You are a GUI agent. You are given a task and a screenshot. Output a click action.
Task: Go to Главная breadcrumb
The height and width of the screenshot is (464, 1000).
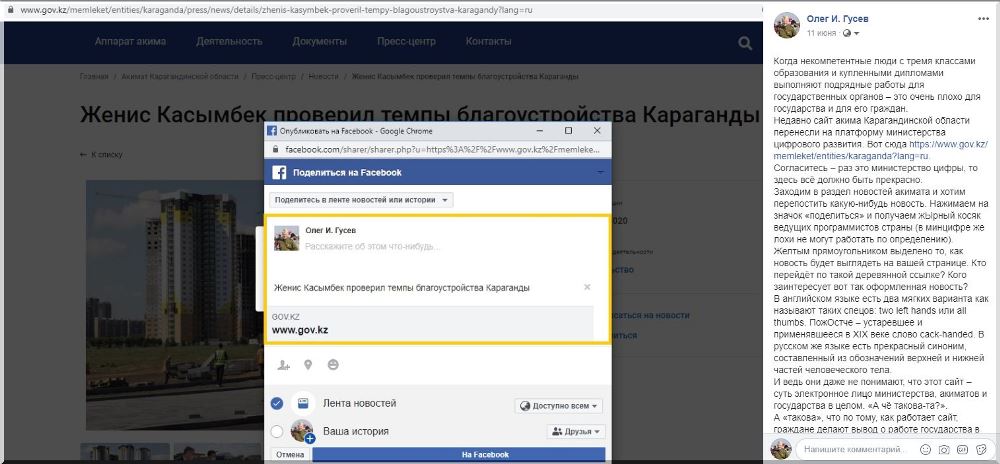click(x=94, y=76)
